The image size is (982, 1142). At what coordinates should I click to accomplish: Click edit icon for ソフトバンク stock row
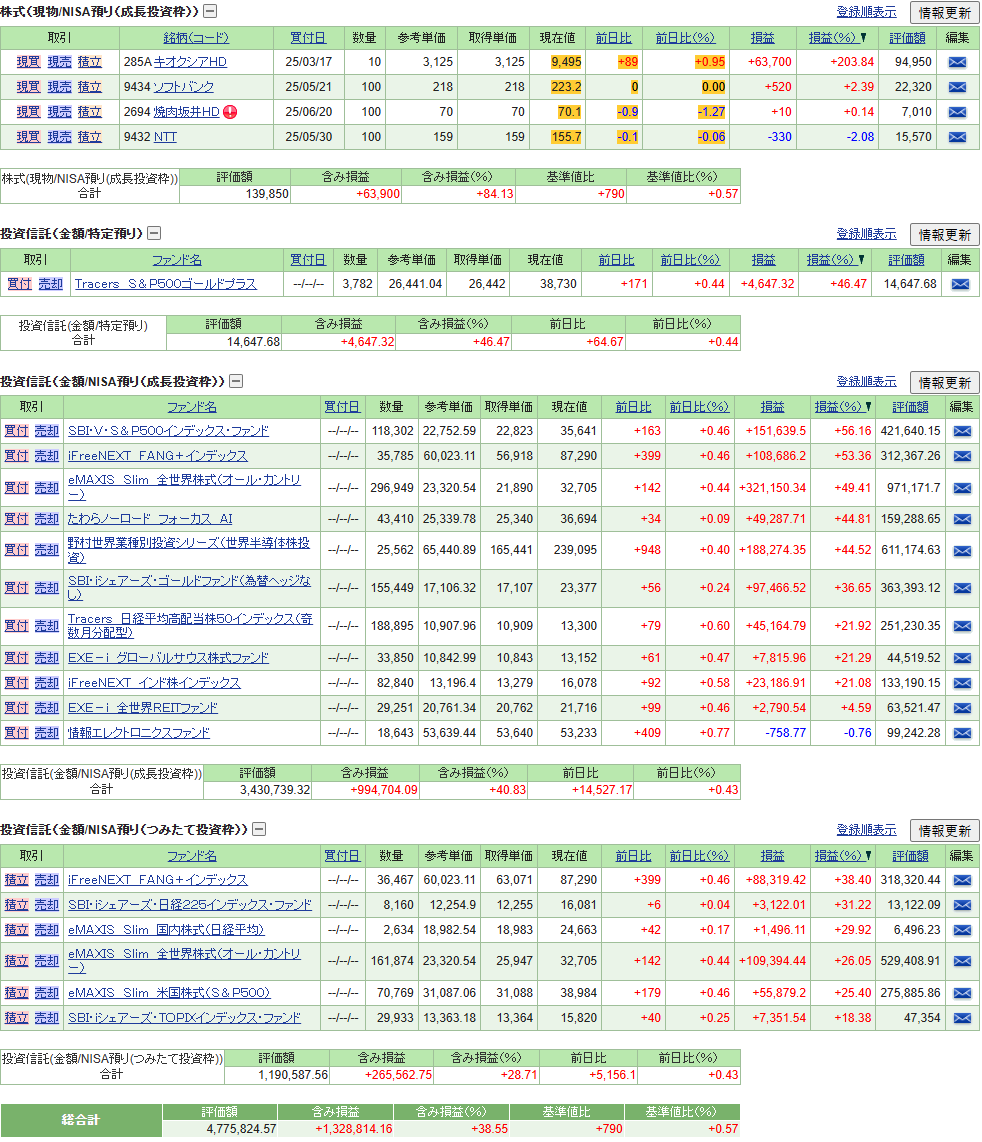click(957, 87)
